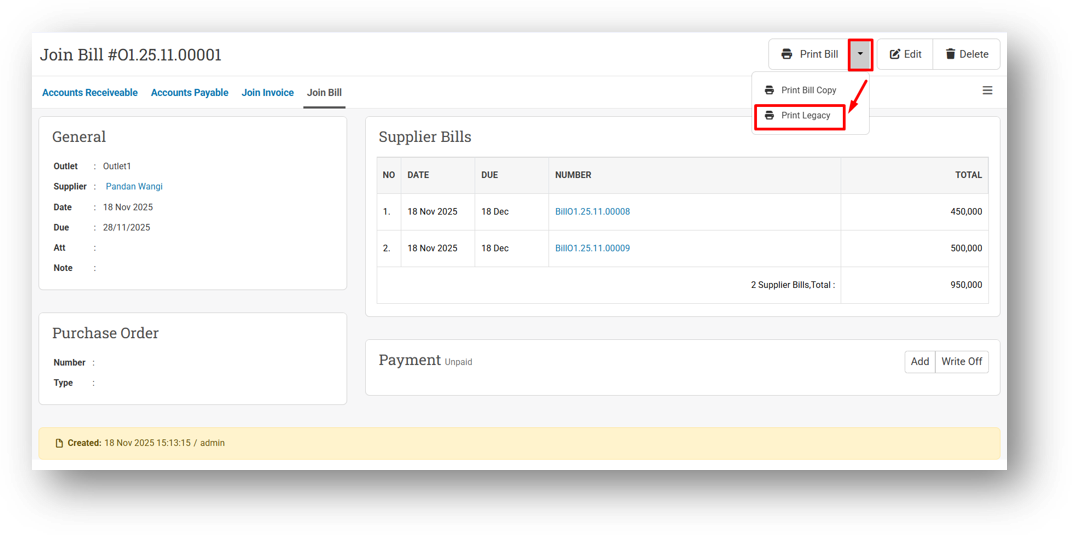Image resolution: width=1072 pixels, height=535 pixels.
Task: Open the hamburger menu icon
Action: (987, 90)
